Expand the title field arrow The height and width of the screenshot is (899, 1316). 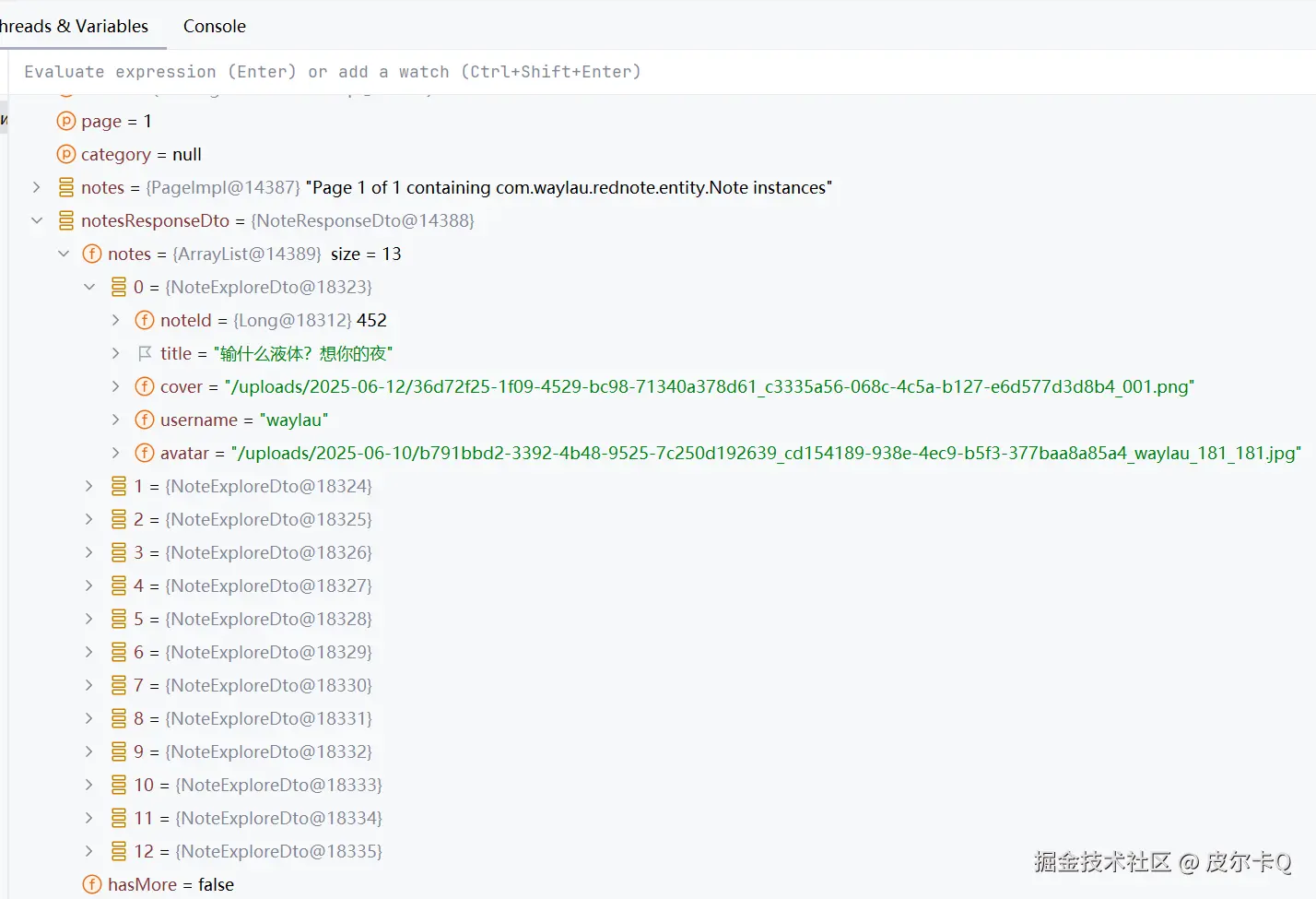pyautogui.click(x=115, y=353)
